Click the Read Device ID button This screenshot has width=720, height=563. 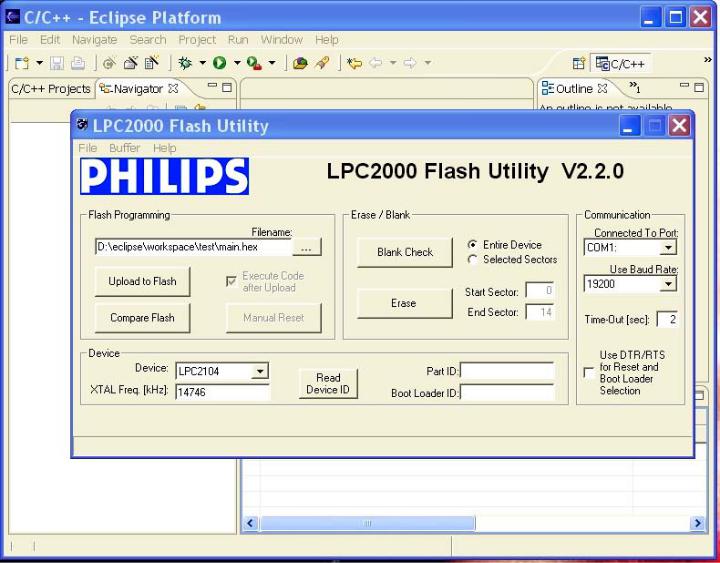click(328, 383)
